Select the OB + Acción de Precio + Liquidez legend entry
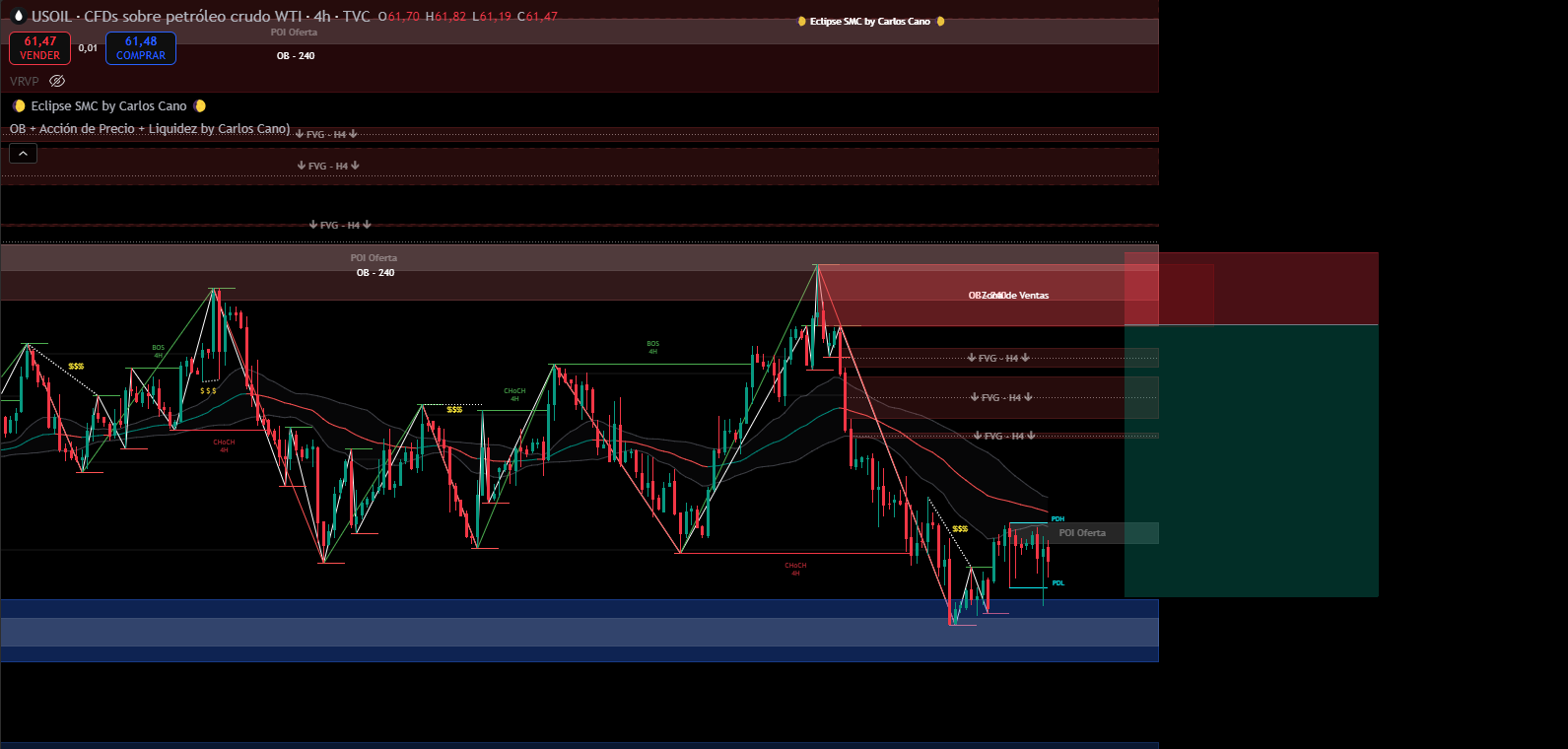 click(x=150, y=129)
